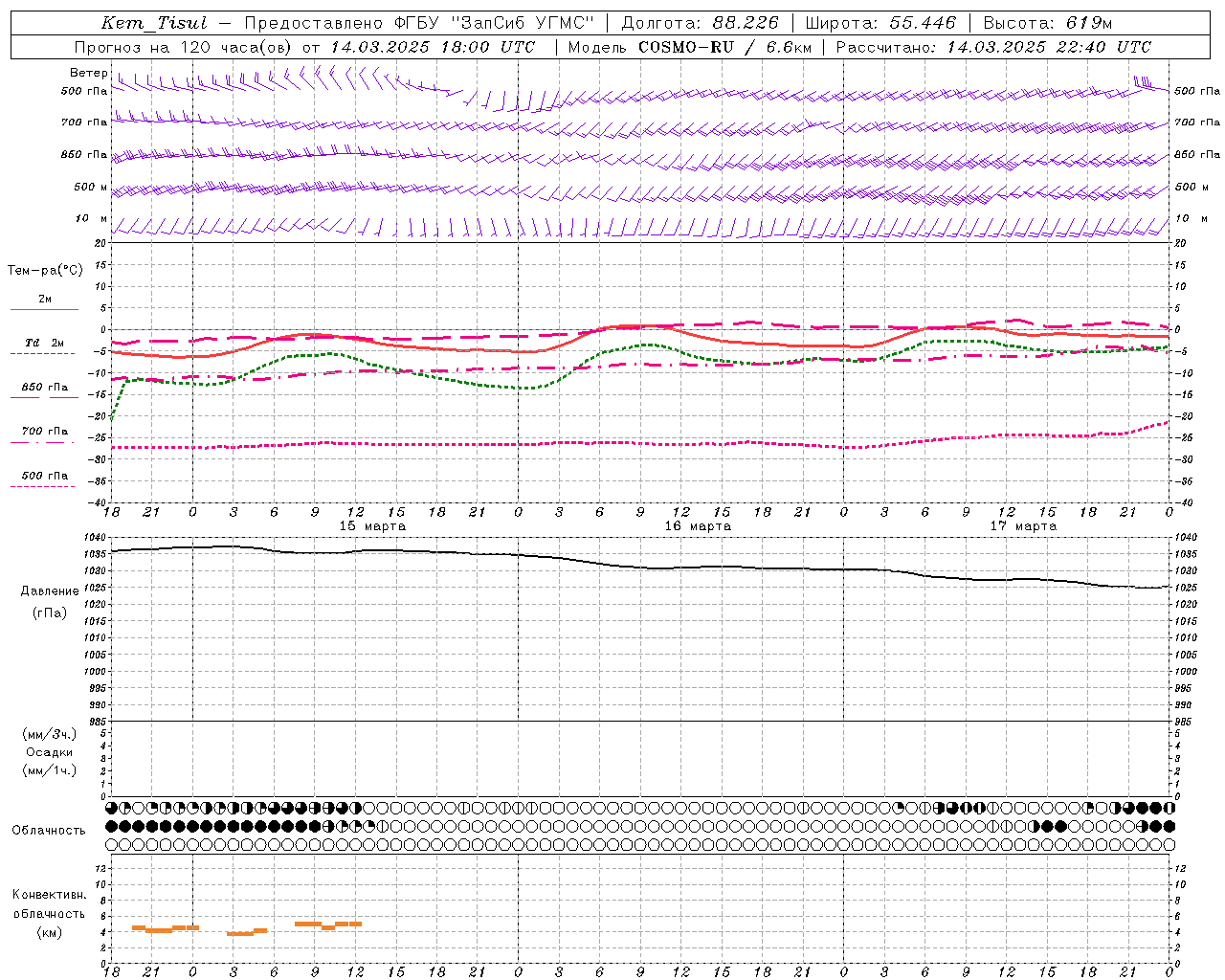
Task: Click the 700 гПа entry in the temperature legend
Action: click(44, 431)
